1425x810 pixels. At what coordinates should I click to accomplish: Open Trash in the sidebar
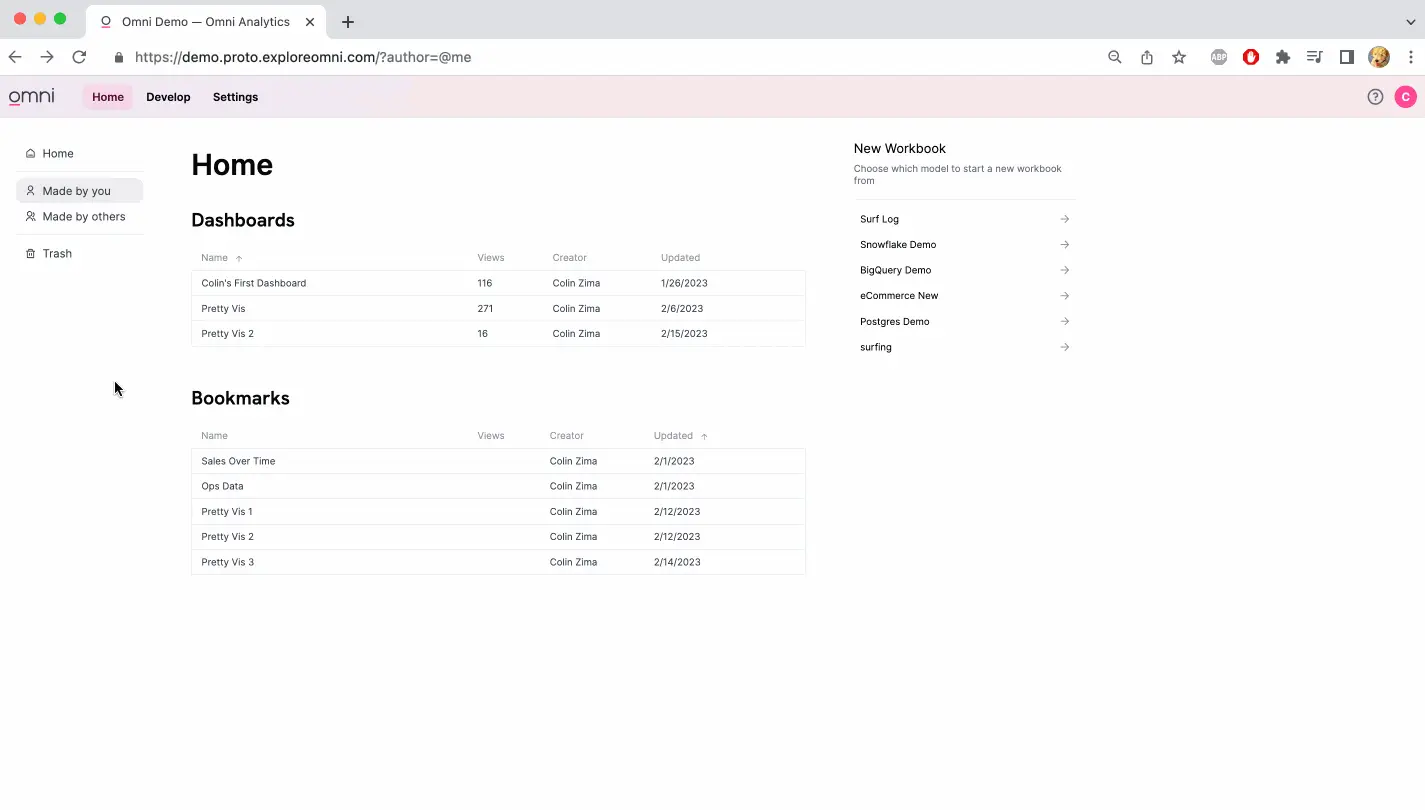57,254
